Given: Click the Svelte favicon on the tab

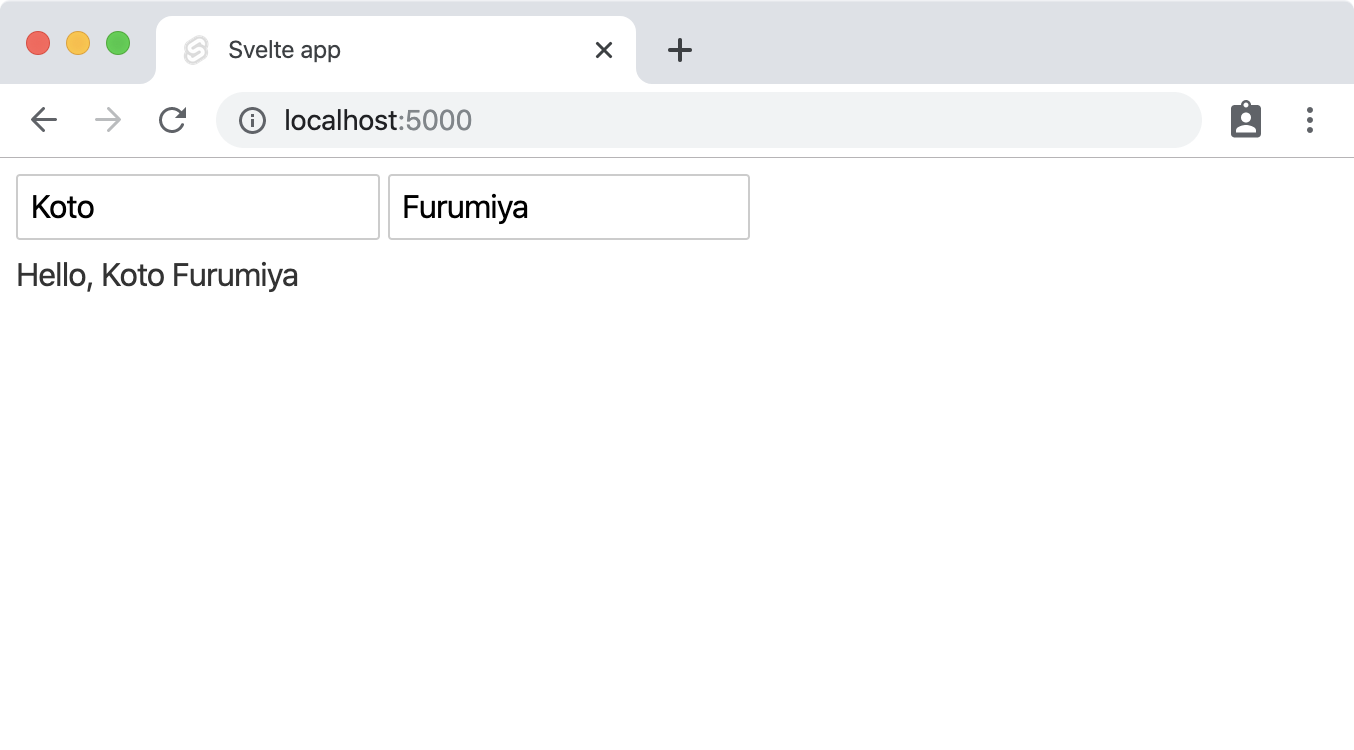Looking at the screenshot, I should coord(196,50).
